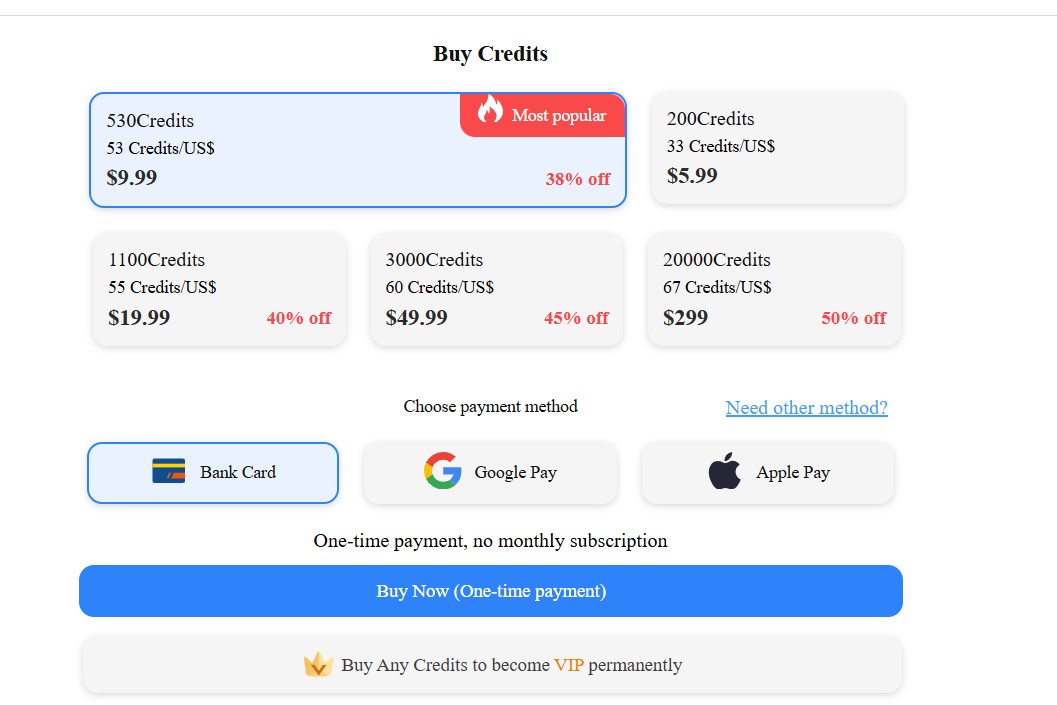Click the VIP crown icon

(318, 665)
